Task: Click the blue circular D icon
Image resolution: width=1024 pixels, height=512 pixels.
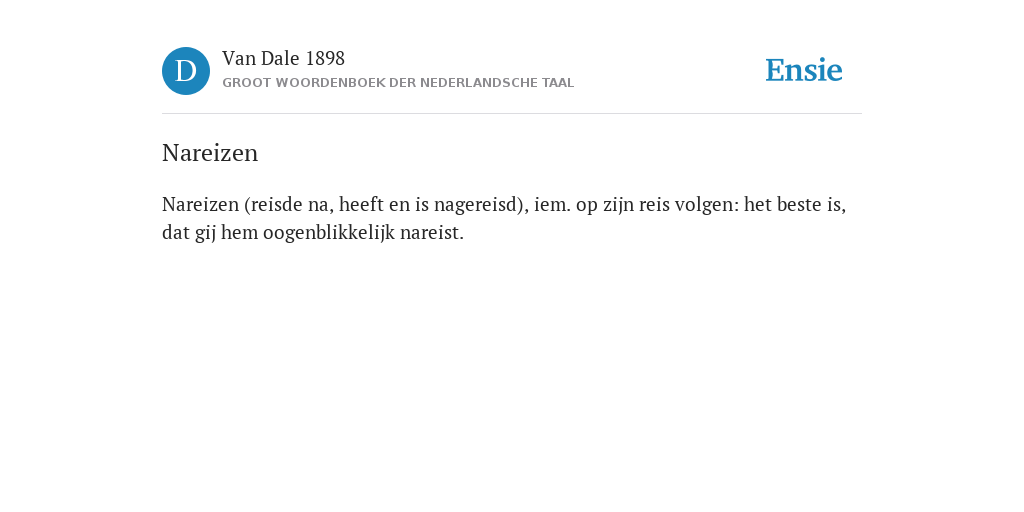Action: click(186, 71)
